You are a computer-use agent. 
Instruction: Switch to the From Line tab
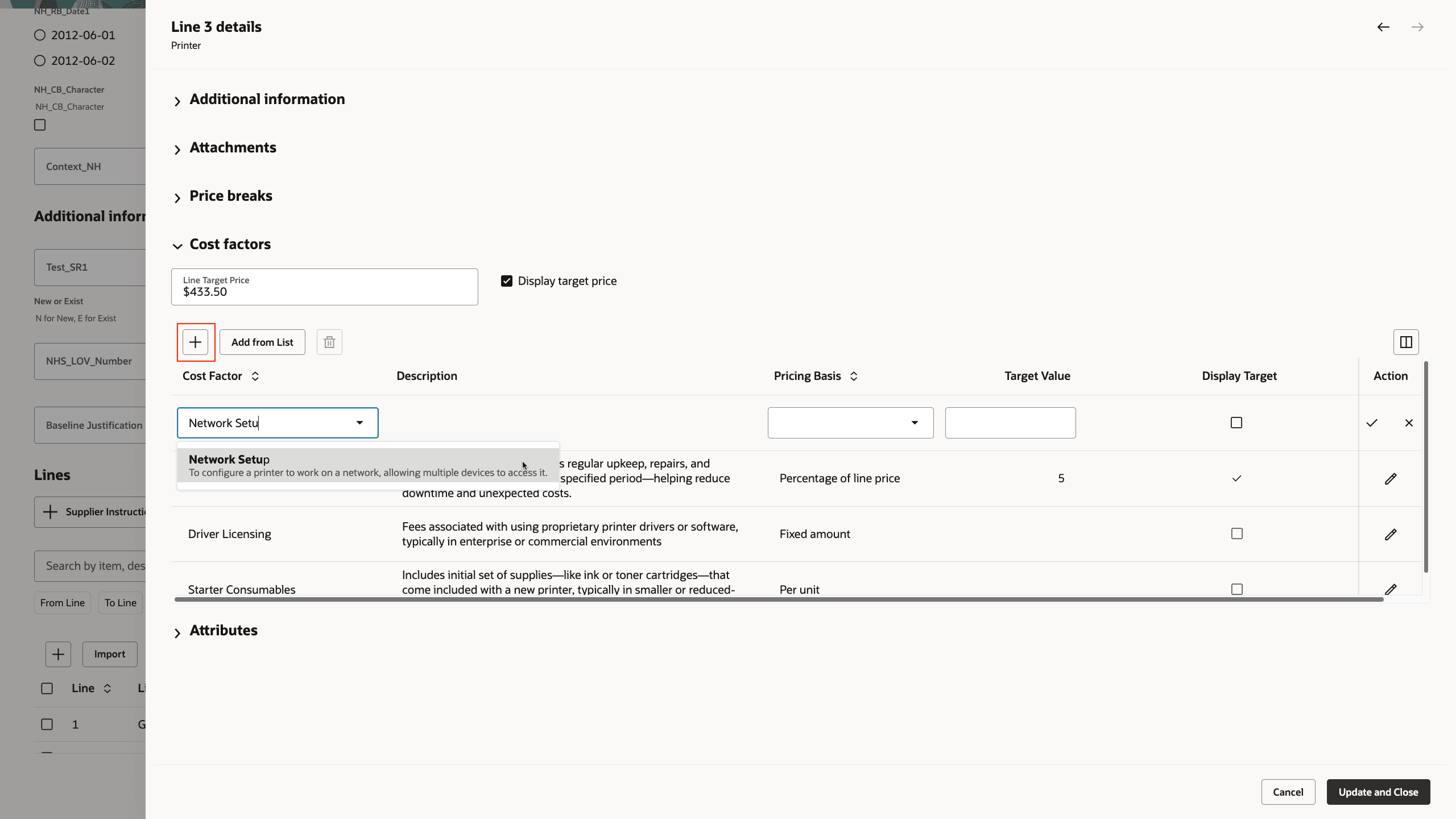coord(62,602)
